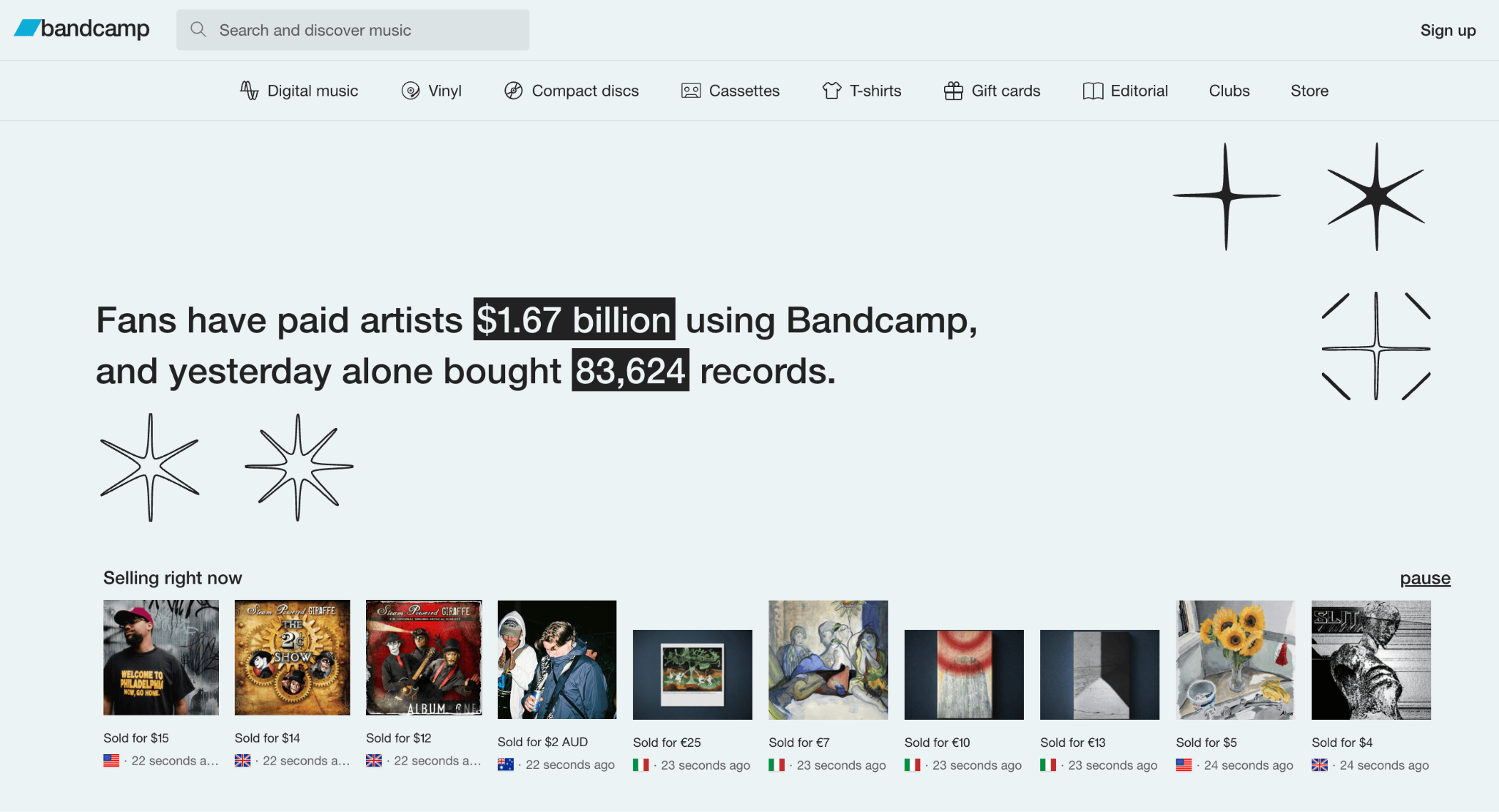Click the T-shirts shirt icon
The height and width of the screenshot is (812, 1499).
point(831,90)
